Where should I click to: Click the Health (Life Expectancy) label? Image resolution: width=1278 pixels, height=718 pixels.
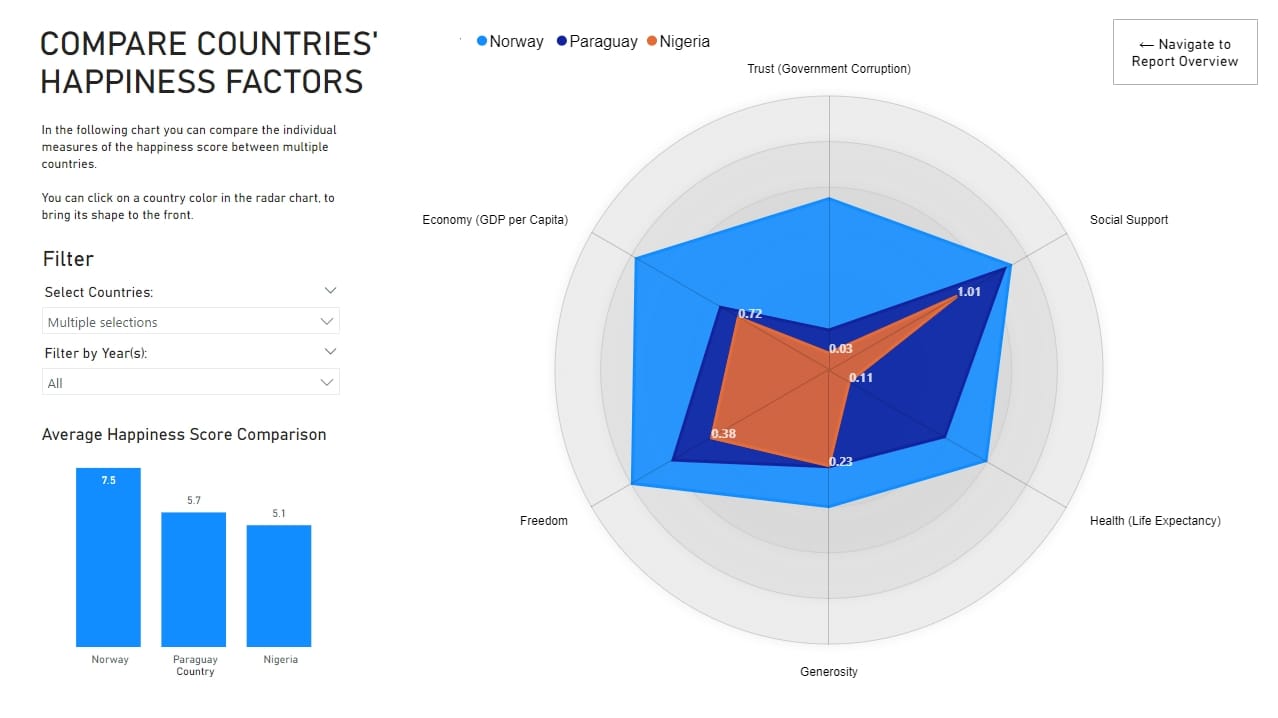click(1155, 521)
